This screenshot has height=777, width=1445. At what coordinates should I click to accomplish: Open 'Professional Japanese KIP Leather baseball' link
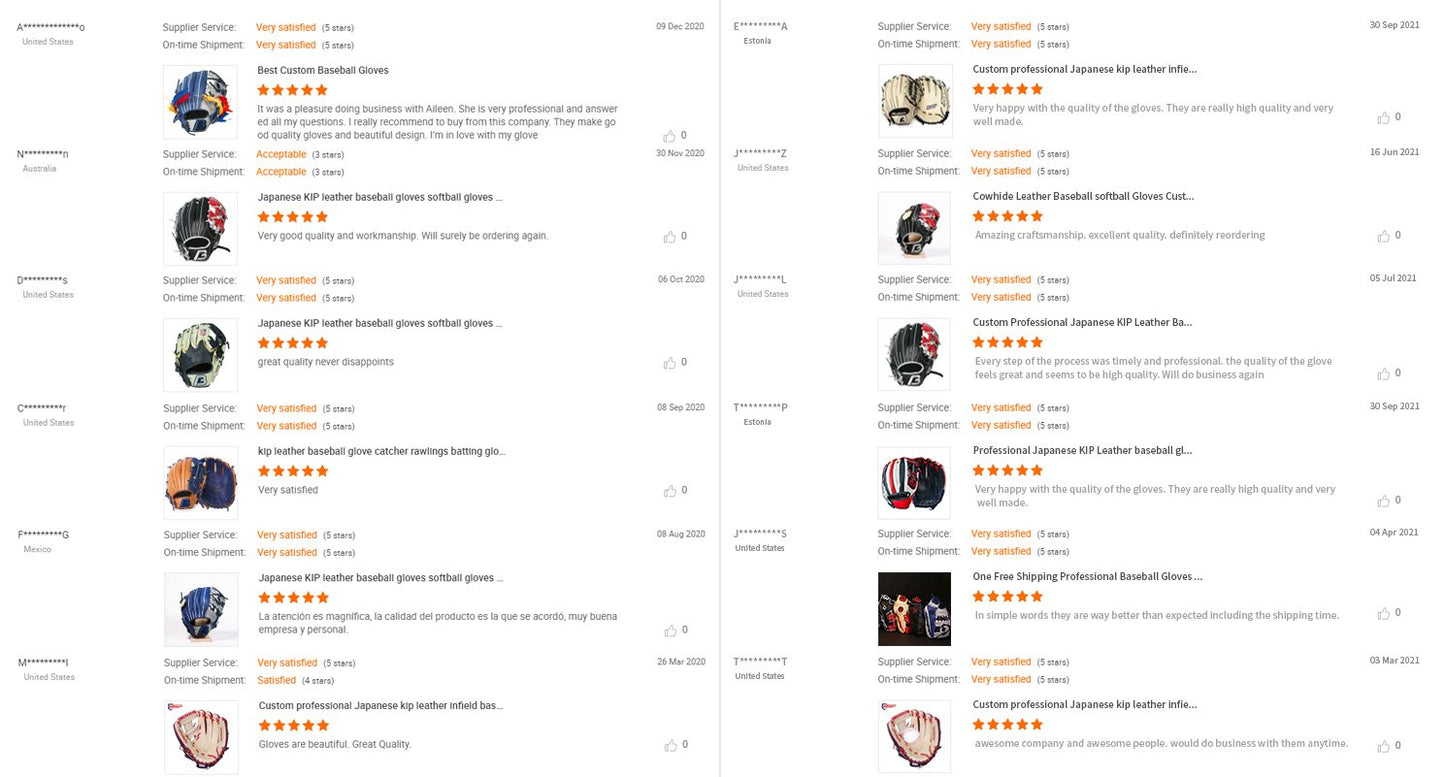tap(1082, 450)
